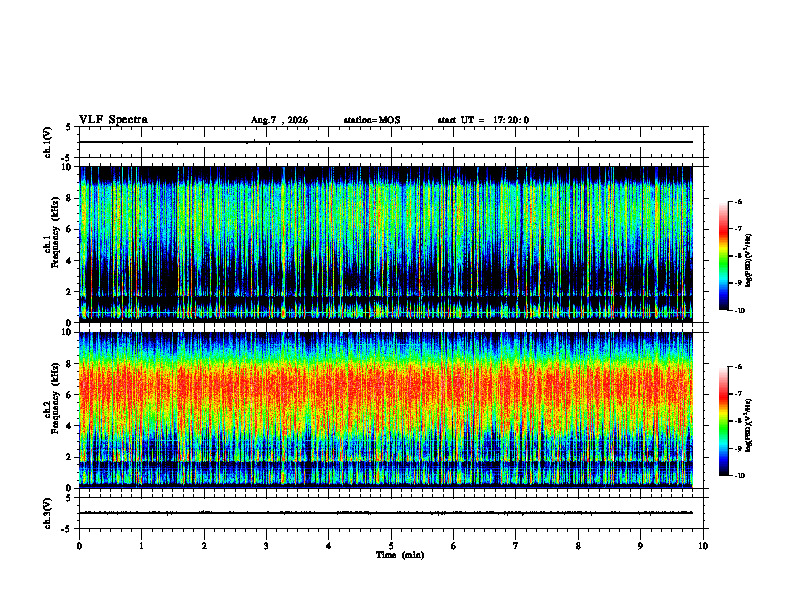Click the "5" tick on ch.1(V) axis
Screen dimensions: 792x612
click(x=68, y=127)
